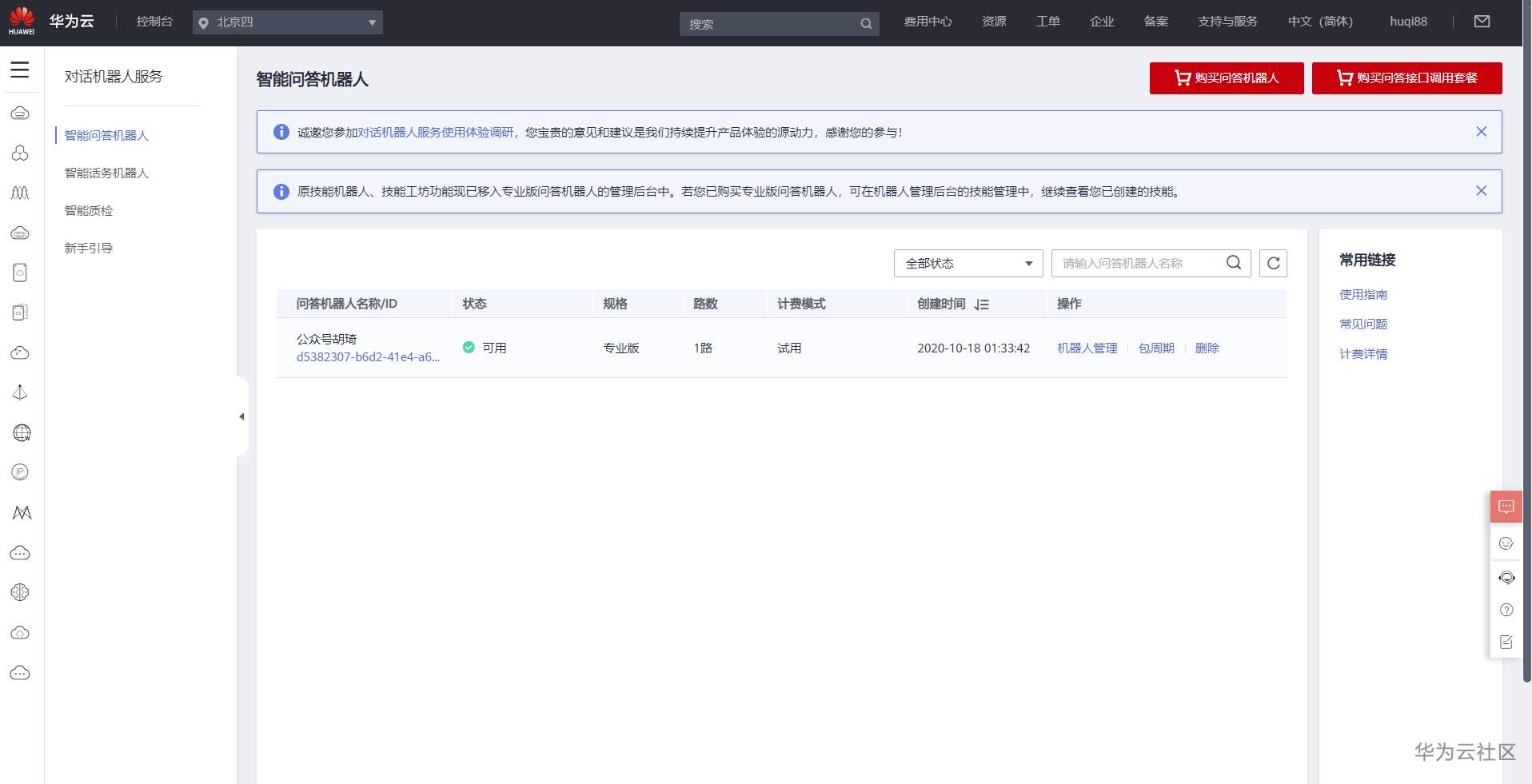Click the 购买问答机器人 button
The width and height of the screenshot is (1532, 784).
point(1227,78)
